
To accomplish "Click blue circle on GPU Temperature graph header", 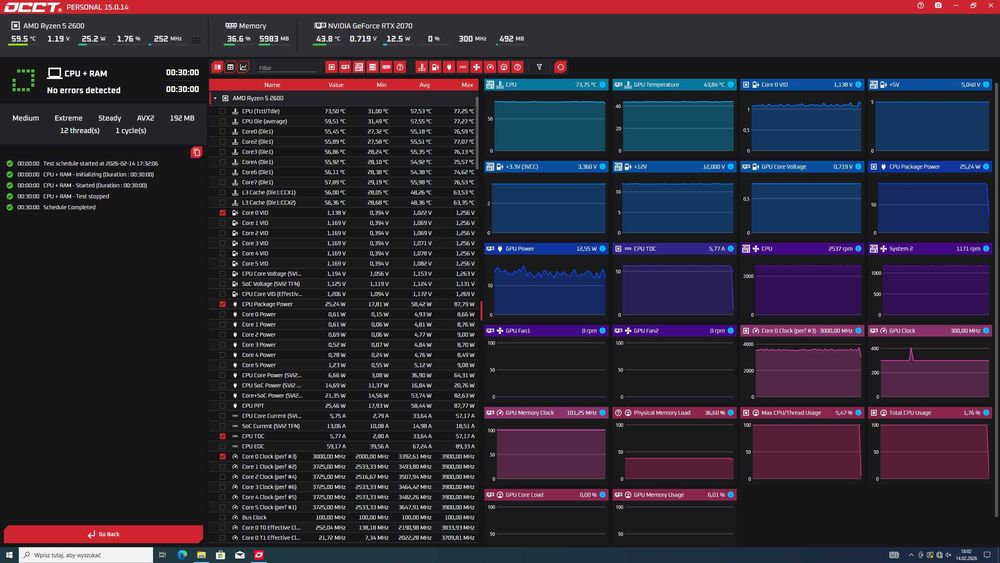I will click(x=731, y=84).
